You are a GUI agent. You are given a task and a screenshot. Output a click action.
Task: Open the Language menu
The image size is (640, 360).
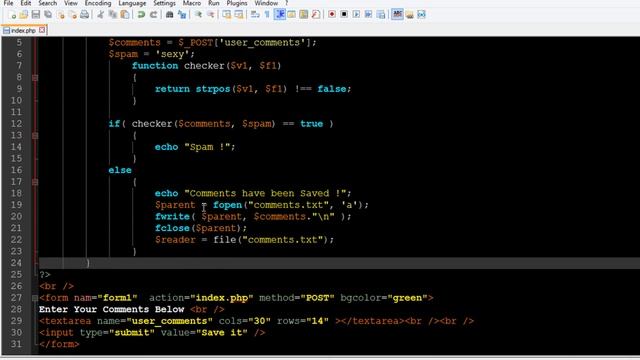[x=132, y=3]
